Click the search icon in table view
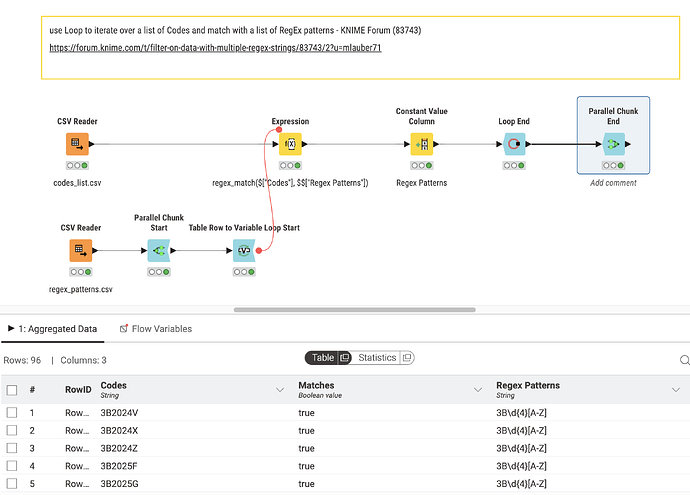The width and height of the screenshot is (690, 495). click(684, 360)
